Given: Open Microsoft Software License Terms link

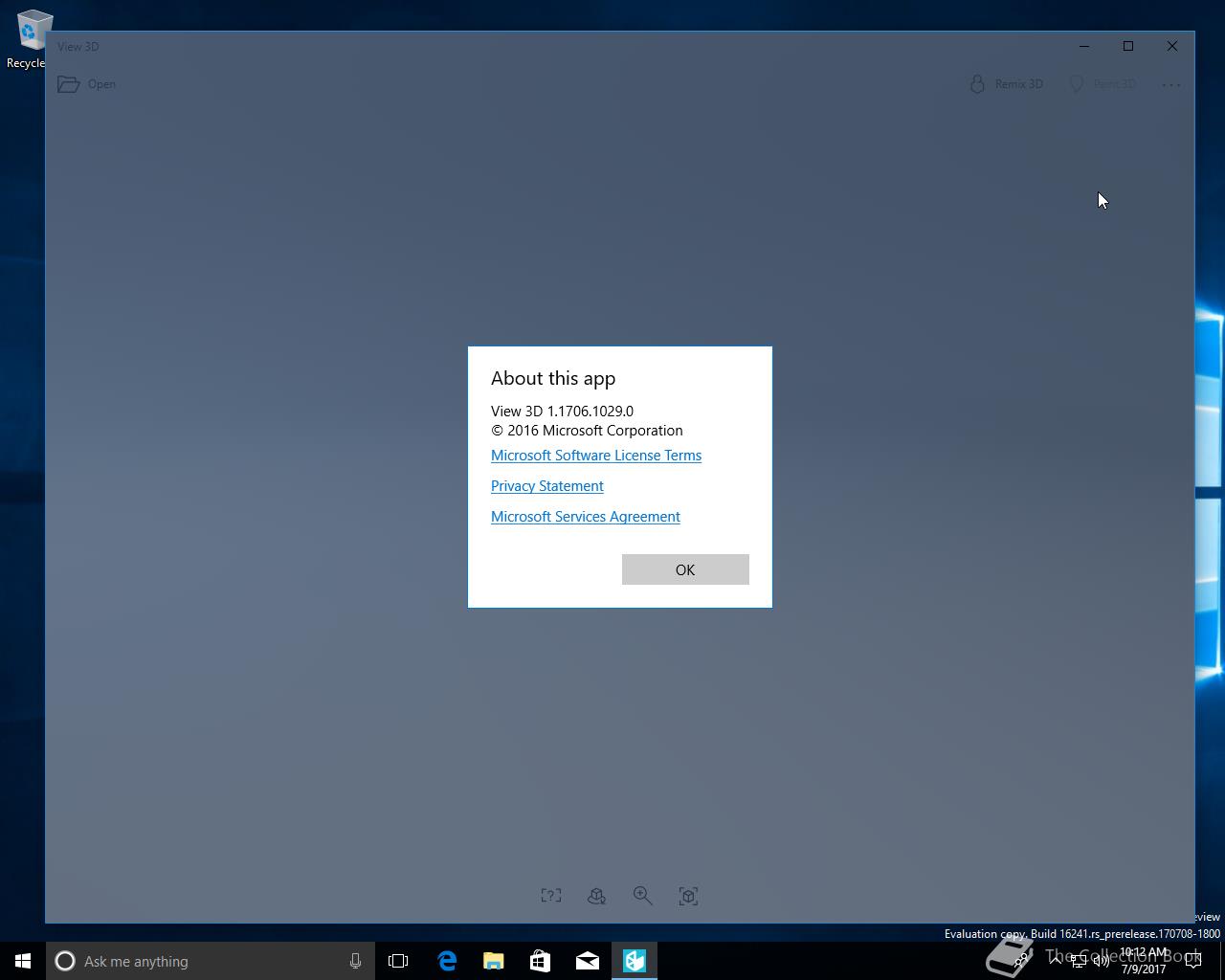Looking at the screenshot, I should [596, 456].
